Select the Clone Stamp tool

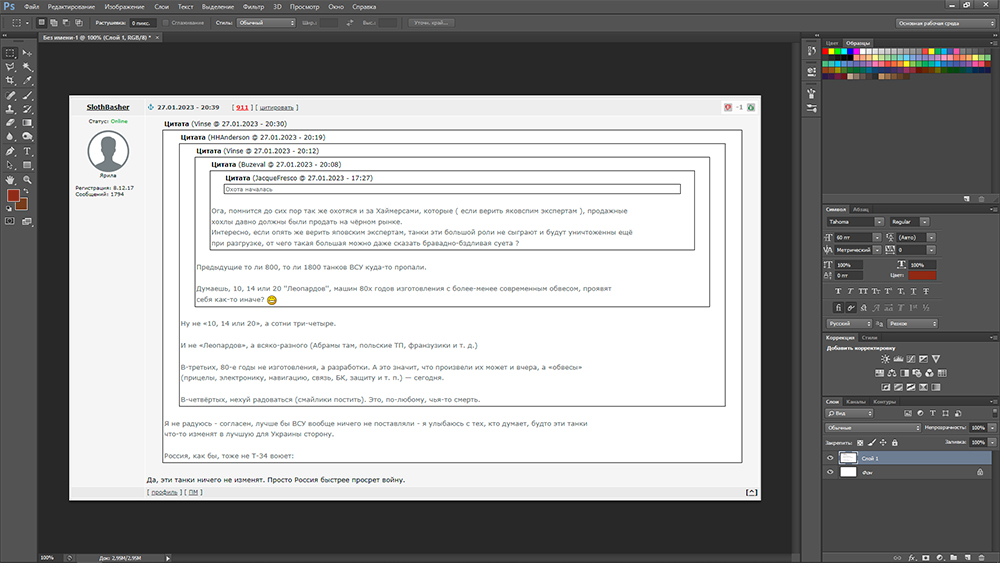coord(10,110)
